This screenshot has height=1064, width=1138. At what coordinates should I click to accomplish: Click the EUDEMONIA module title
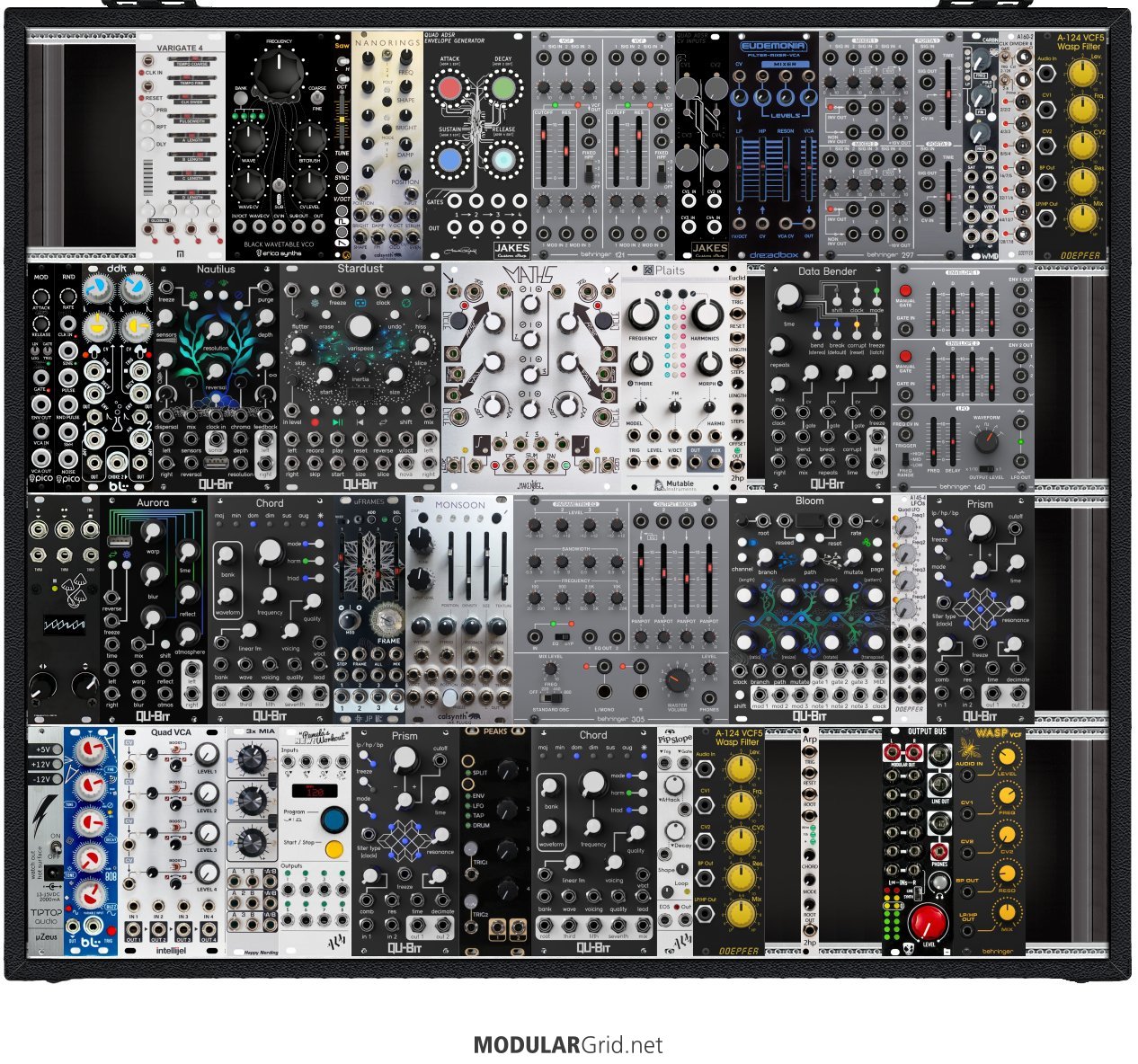(773, 45)
